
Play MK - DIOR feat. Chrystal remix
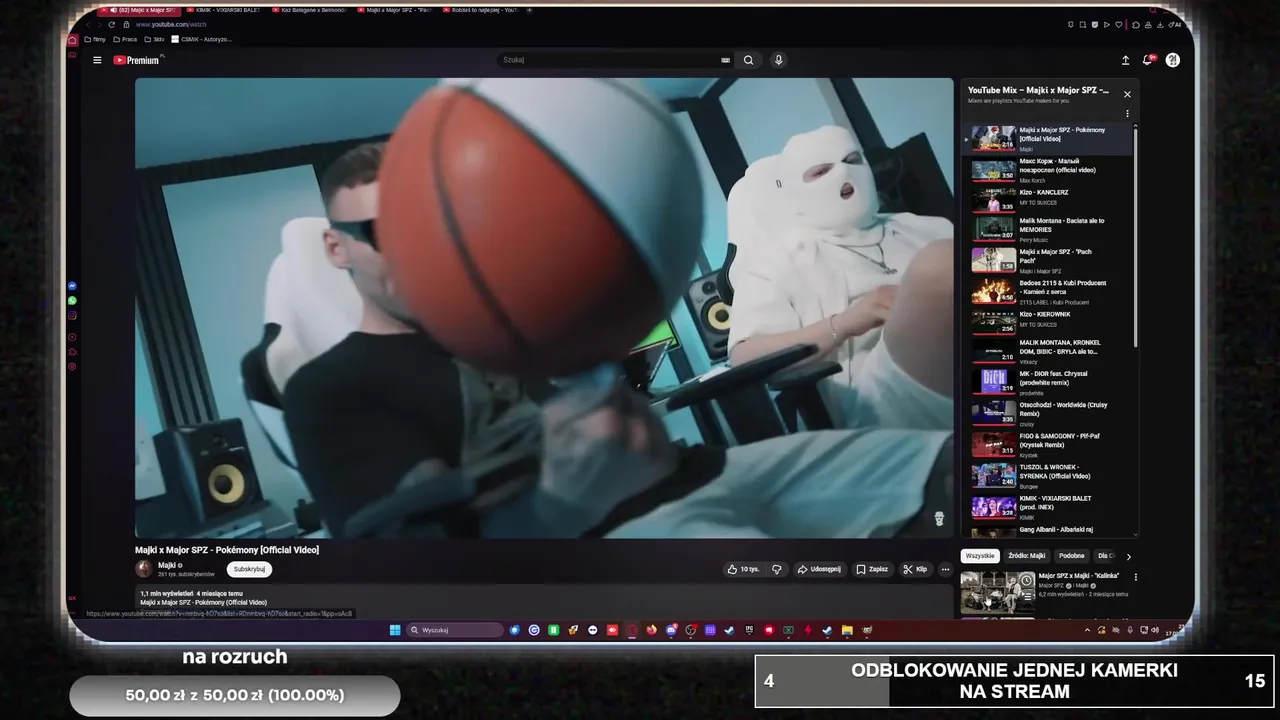tap(1048, 382)
